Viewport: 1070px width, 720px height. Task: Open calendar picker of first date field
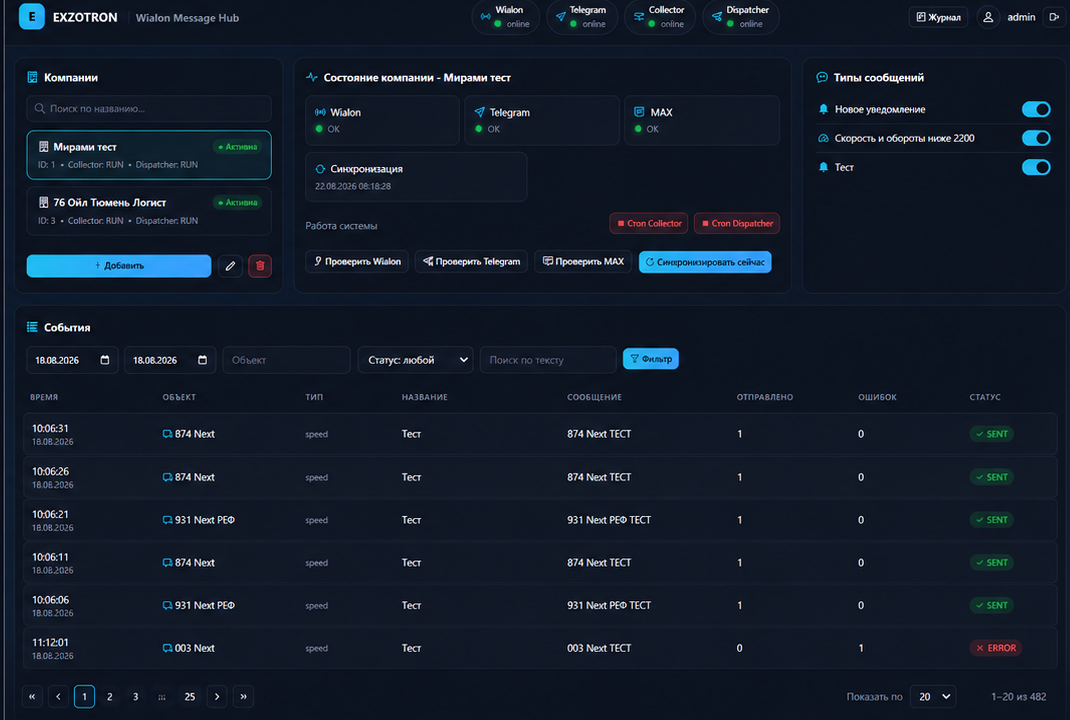(104, 360)
